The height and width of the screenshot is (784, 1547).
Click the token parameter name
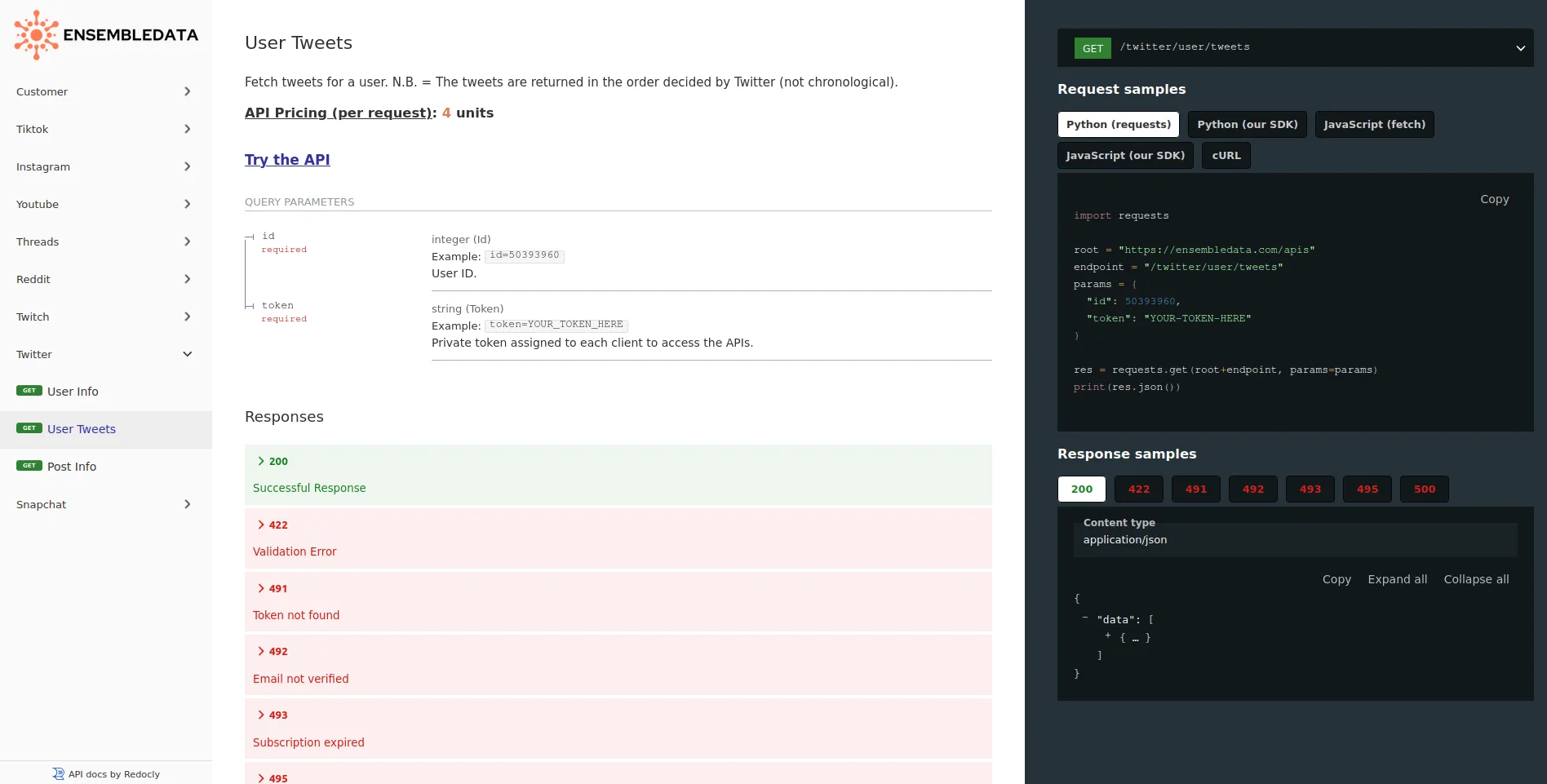click(x=277, y=305)
